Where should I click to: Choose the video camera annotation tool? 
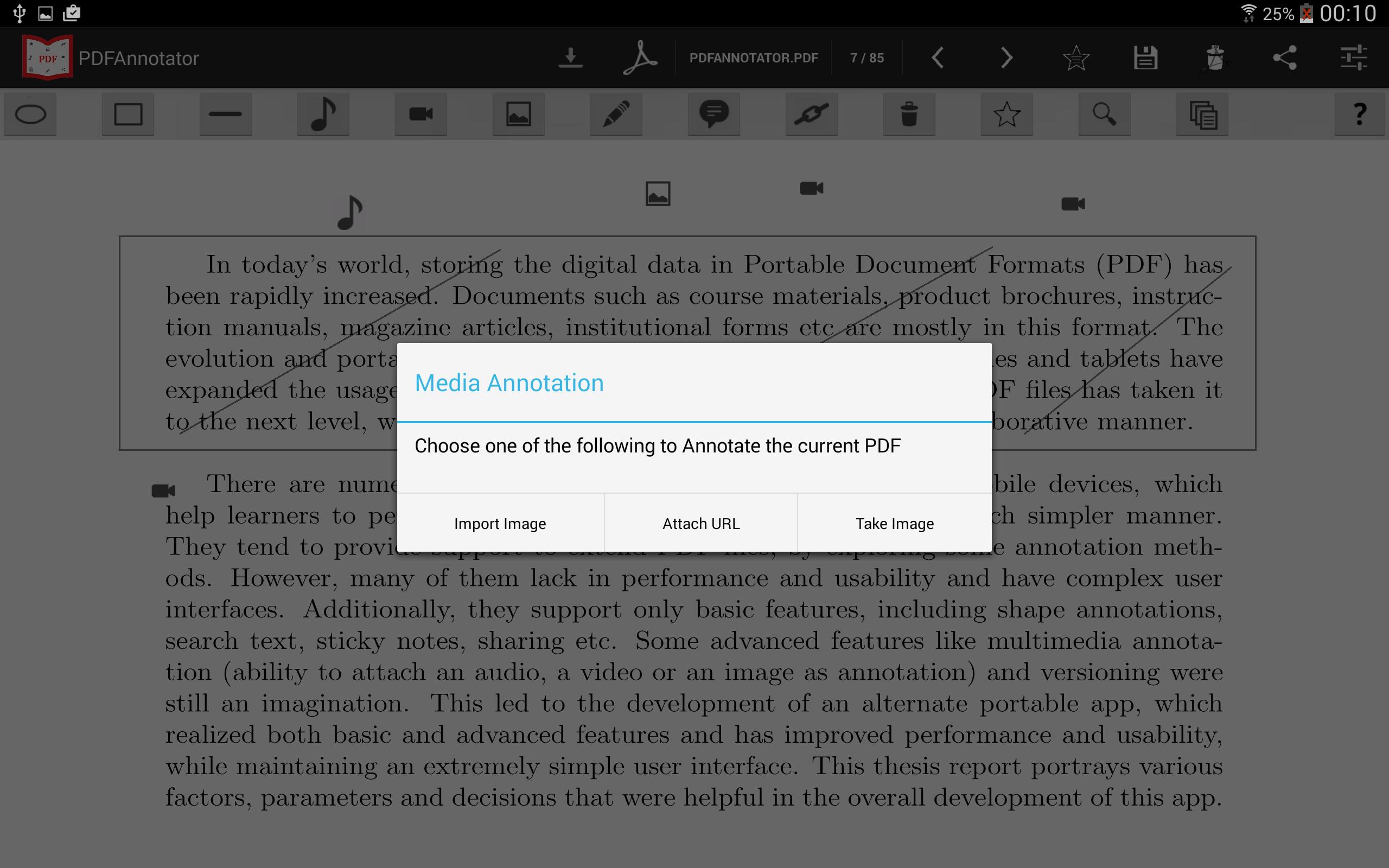420,114
